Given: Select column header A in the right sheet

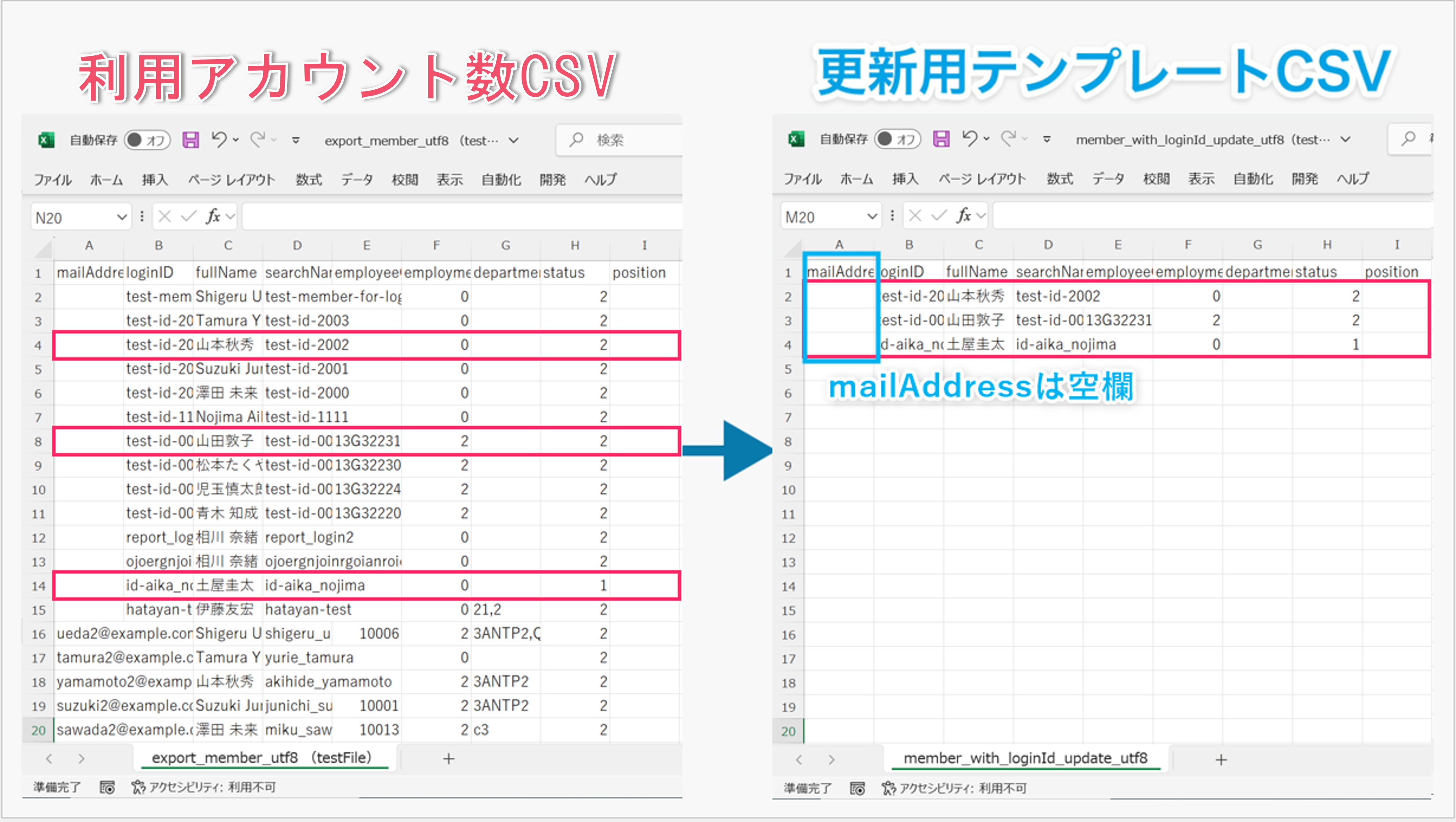Looking at the screenshot, I should (839, 245).
